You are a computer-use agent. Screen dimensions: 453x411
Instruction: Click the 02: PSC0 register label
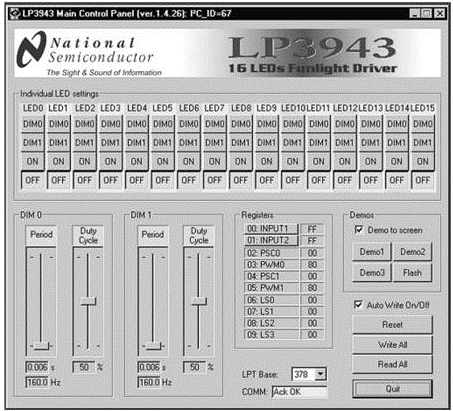[x=272, y=253]
